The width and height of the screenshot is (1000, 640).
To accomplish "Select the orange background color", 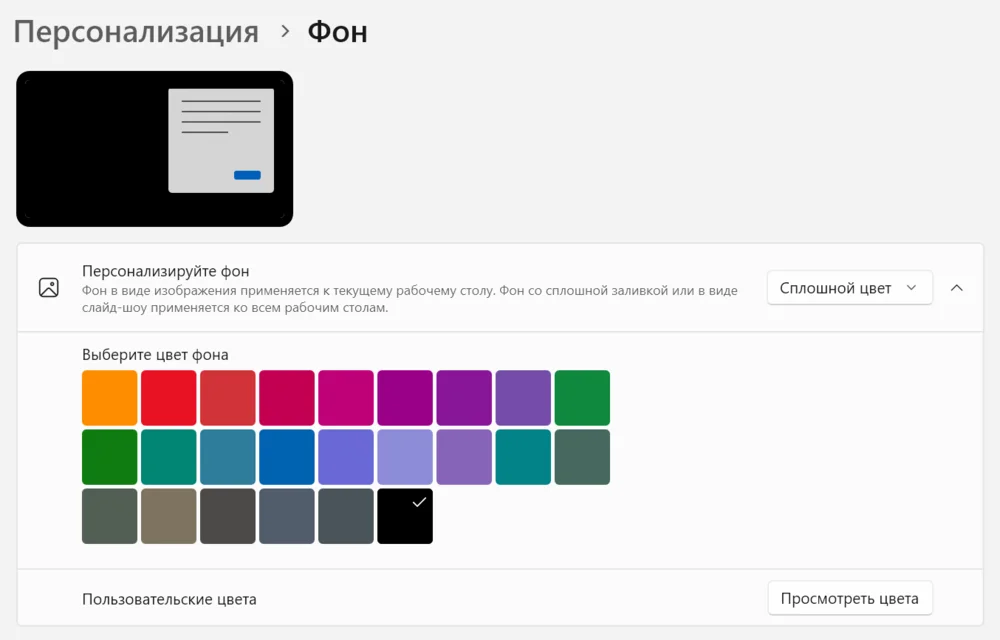I will tap(110, 398).
